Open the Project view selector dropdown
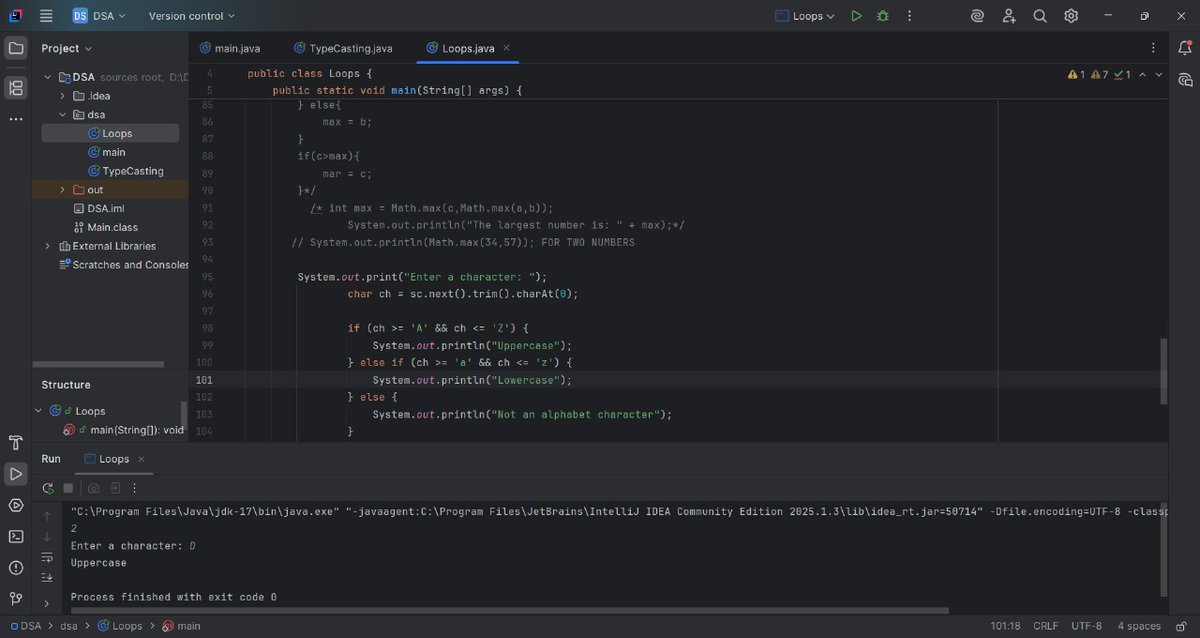This screenshot has width=1200, height=638. coord(66,48)
